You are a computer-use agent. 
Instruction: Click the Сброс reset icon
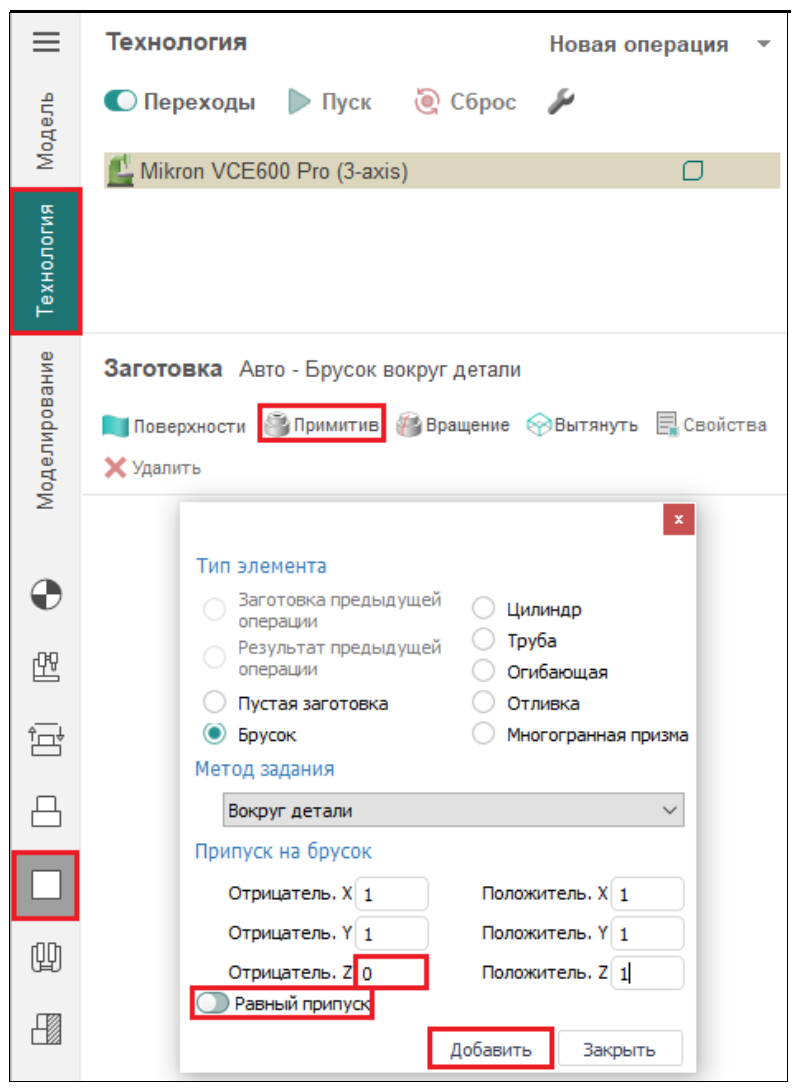pos(428,102)
